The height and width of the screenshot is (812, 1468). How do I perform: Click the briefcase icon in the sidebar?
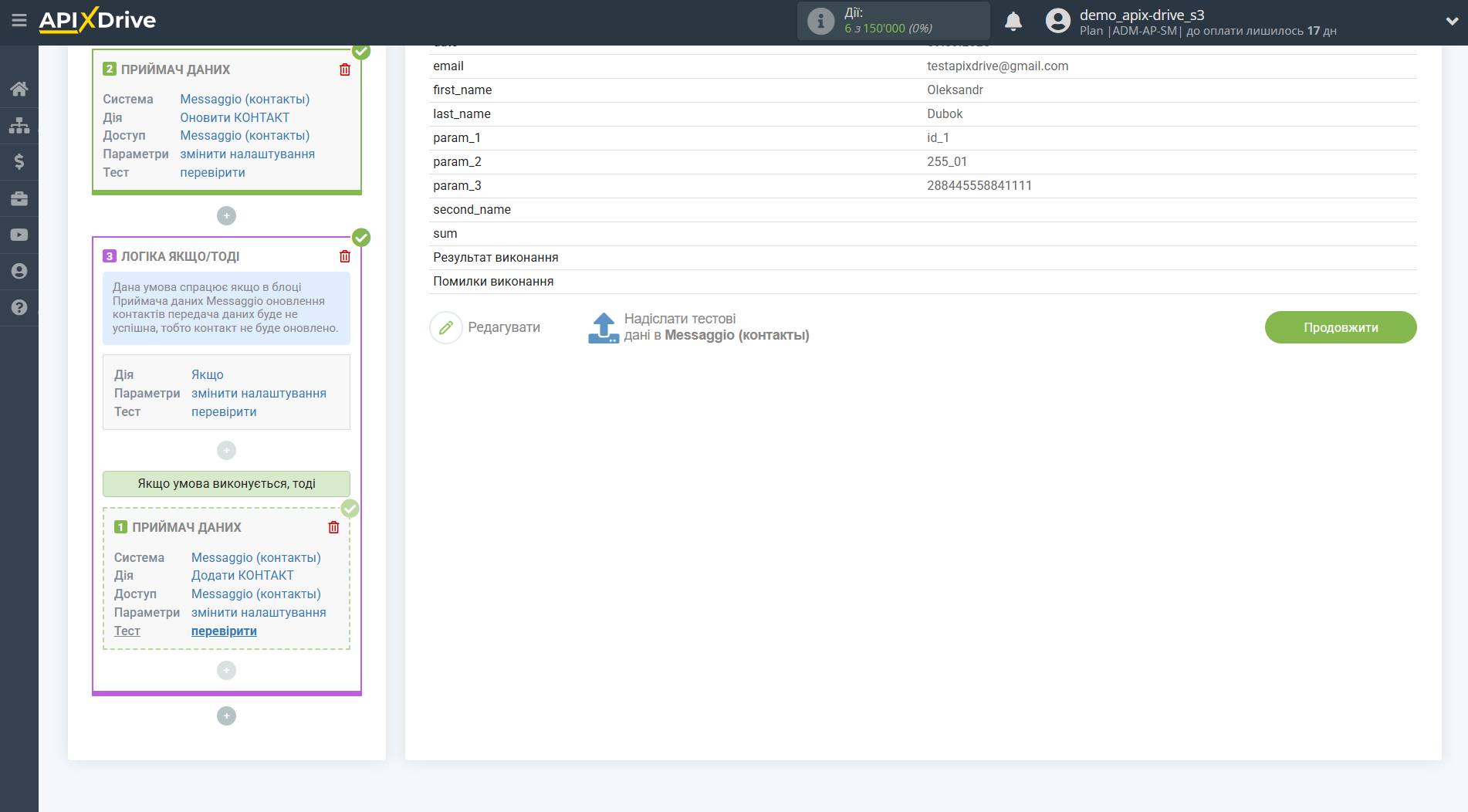click(x=19, y=198)
